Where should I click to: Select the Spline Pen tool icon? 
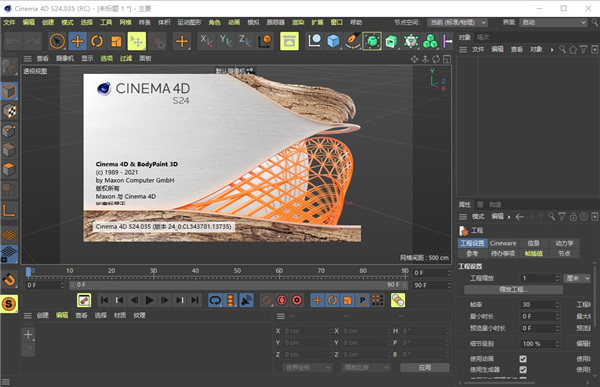(x=352, y=41)
